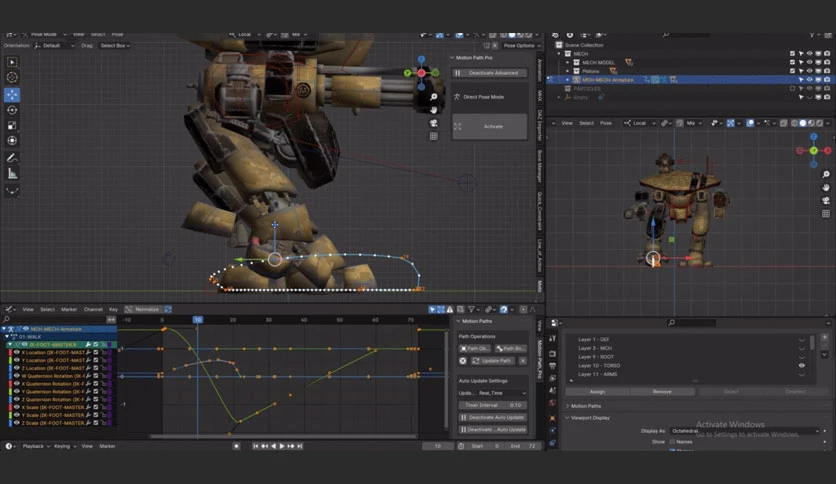Activate the Move tool in left toolbar
Viewport: 836px width, 484px height.
tap(12, 95)
